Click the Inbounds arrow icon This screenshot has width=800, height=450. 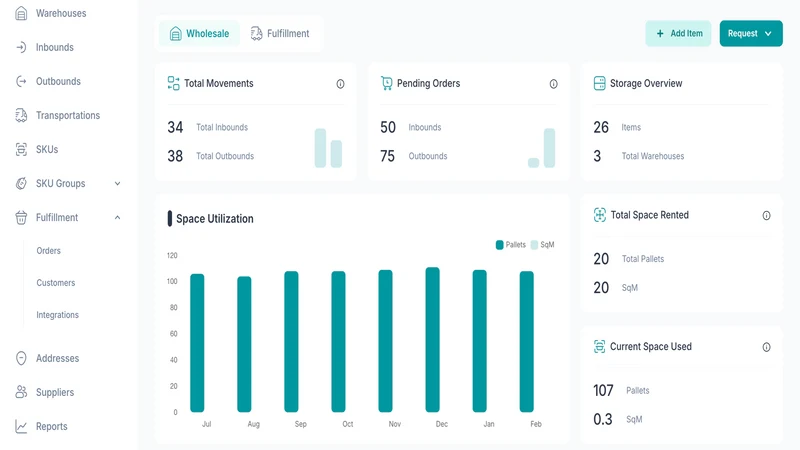pyautogui.click(x=21, y=47)
